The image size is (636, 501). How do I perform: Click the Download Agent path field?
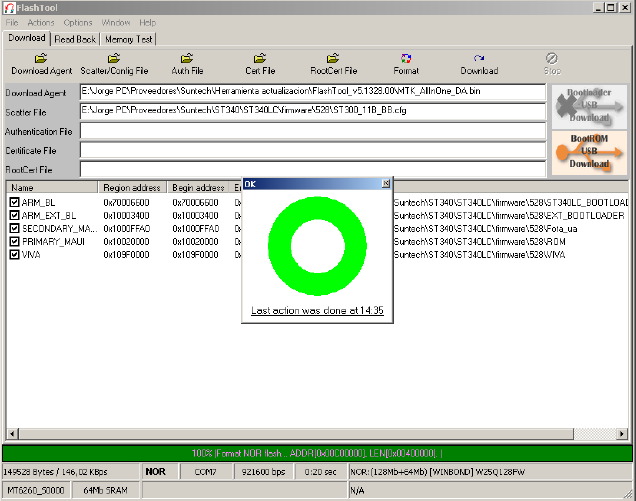pyautogui.click(x=313, y=91)
